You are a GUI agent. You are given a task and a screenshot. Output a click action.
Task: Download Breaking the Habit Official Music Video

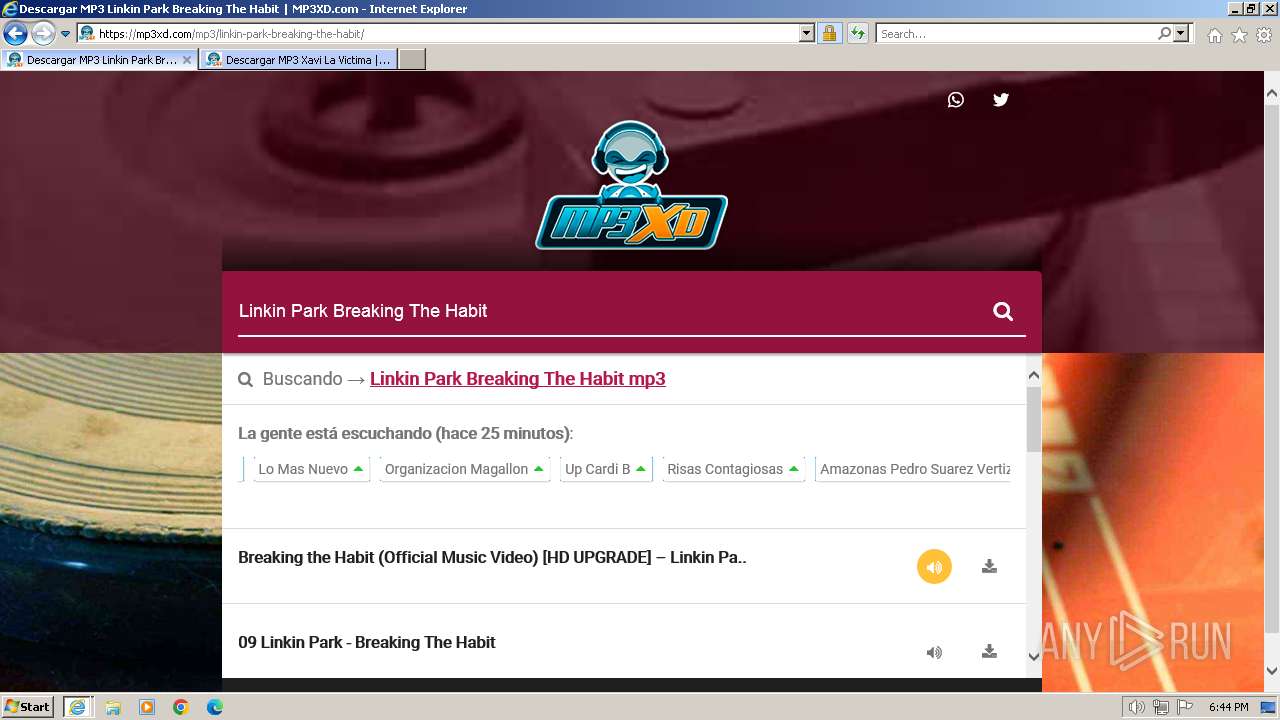coord(989,567)
